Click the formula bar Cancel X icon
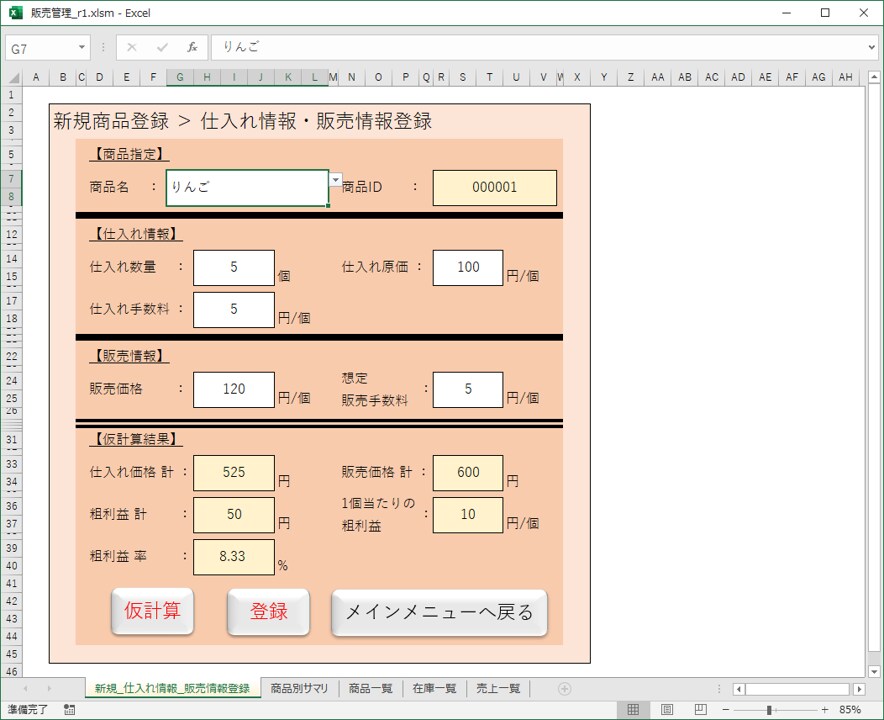Image resolution: width=884 pixels, height=720 pixels. point(132,47)
